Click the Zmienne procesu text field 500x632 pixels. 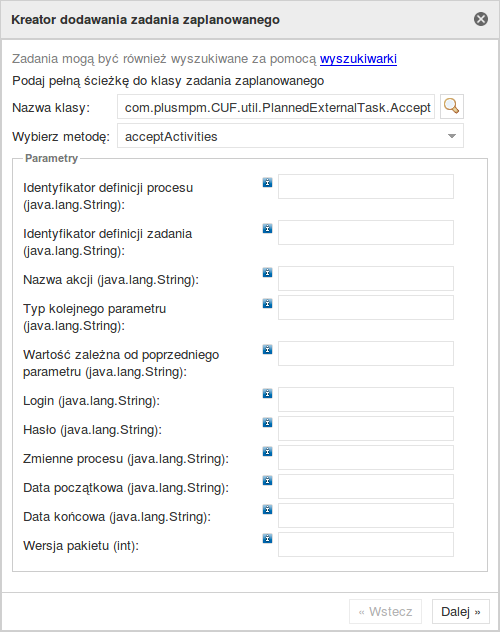click(x=366, y=457)
